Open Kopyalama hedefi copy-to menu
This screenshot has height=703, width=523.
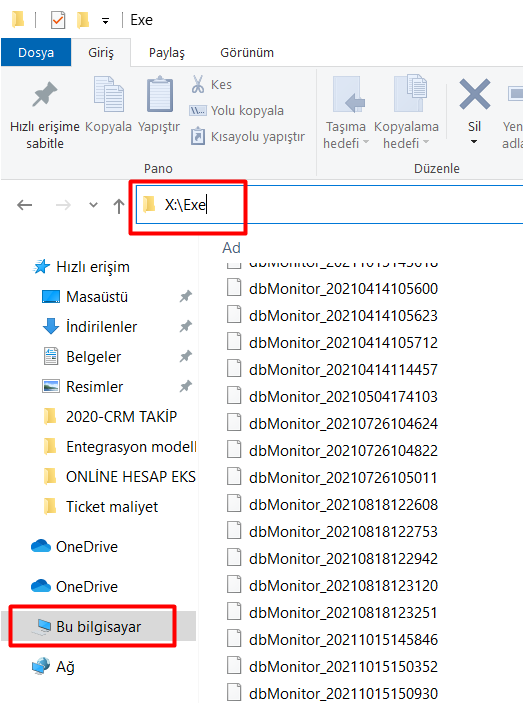(406, 113)
